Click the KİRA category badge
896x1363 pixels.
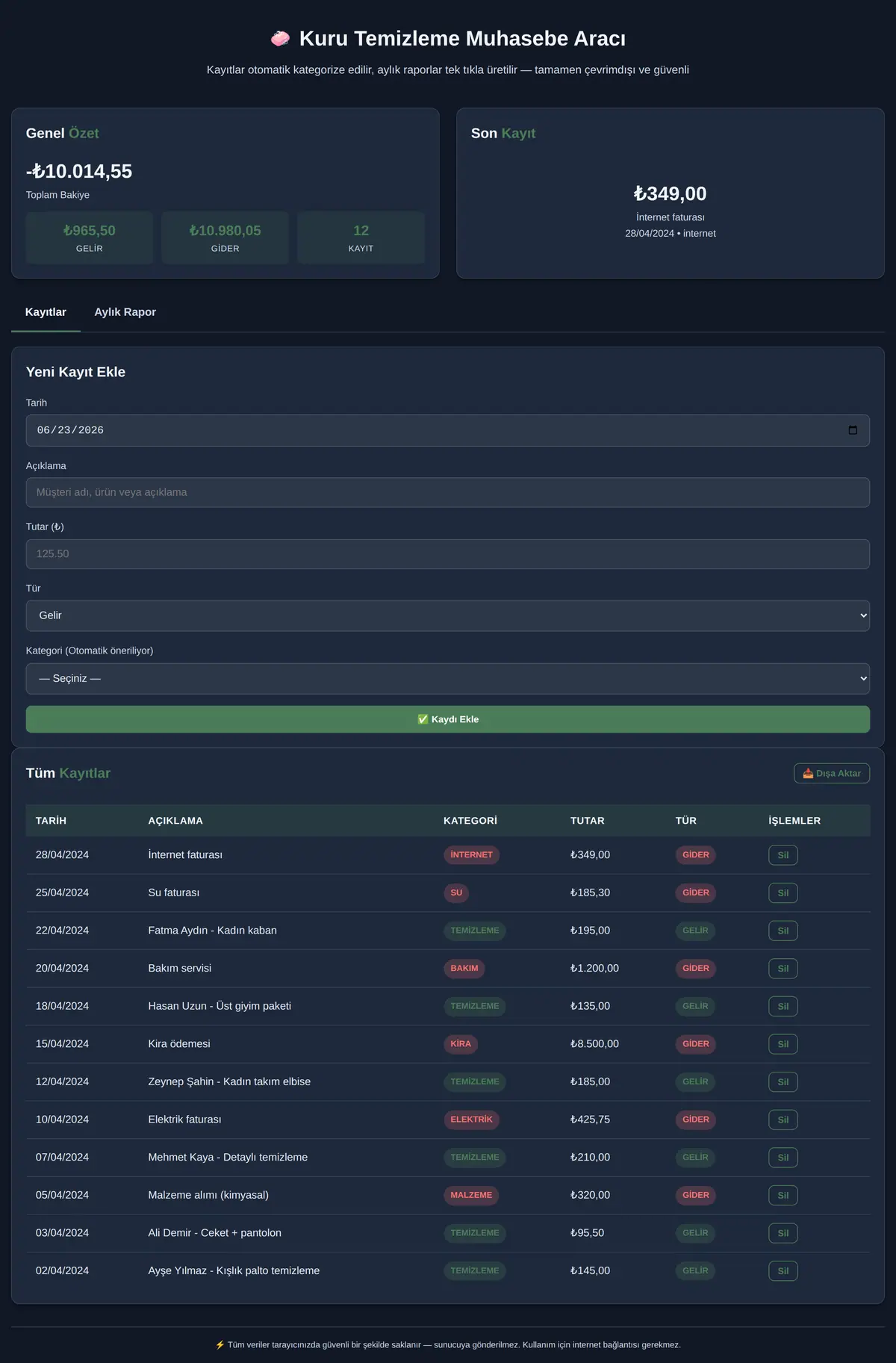(x=461, y=1044)
